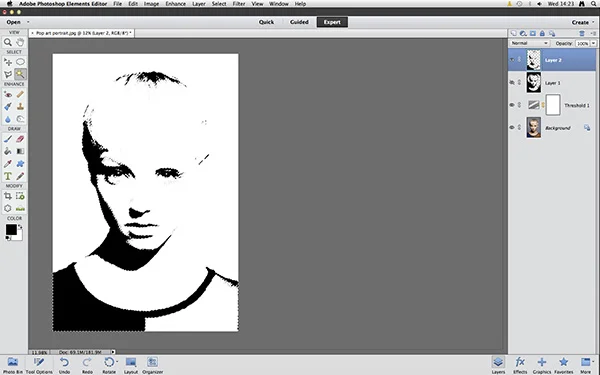Hide the Background layer

click(x=512, y=127)
